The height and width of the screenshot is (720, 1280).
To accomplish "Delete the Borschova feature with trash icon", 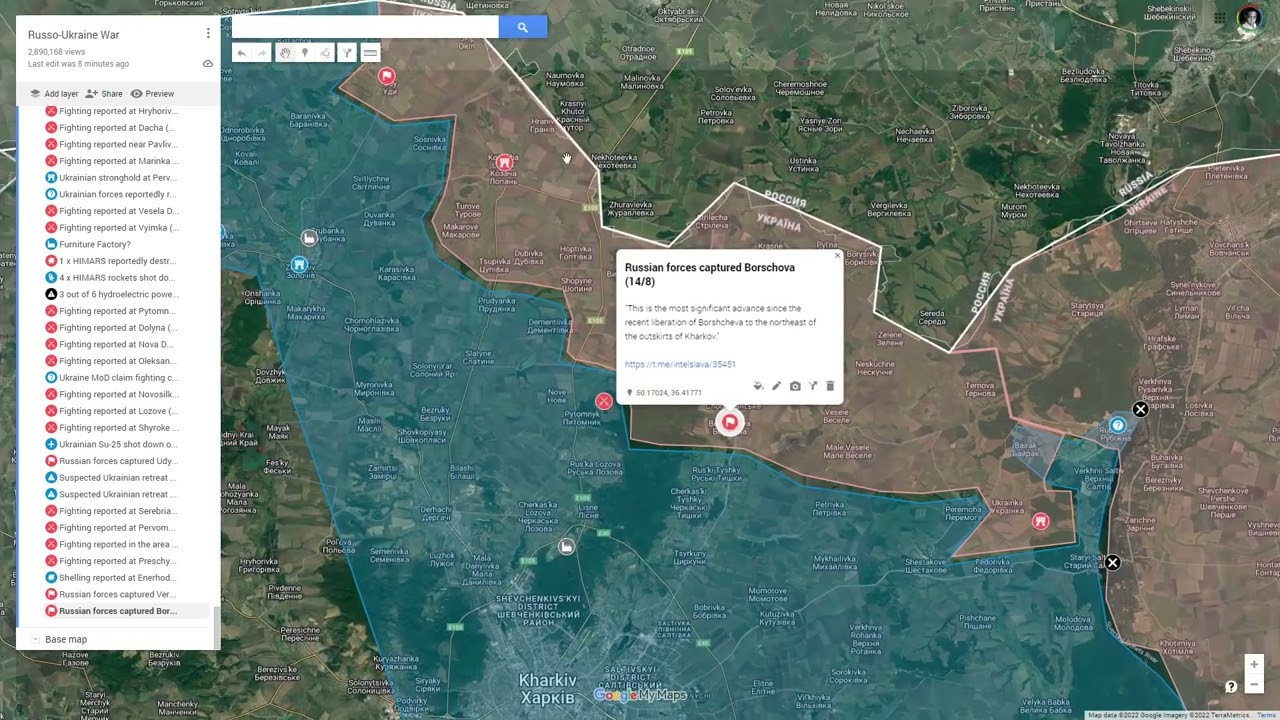I will 830,386.
